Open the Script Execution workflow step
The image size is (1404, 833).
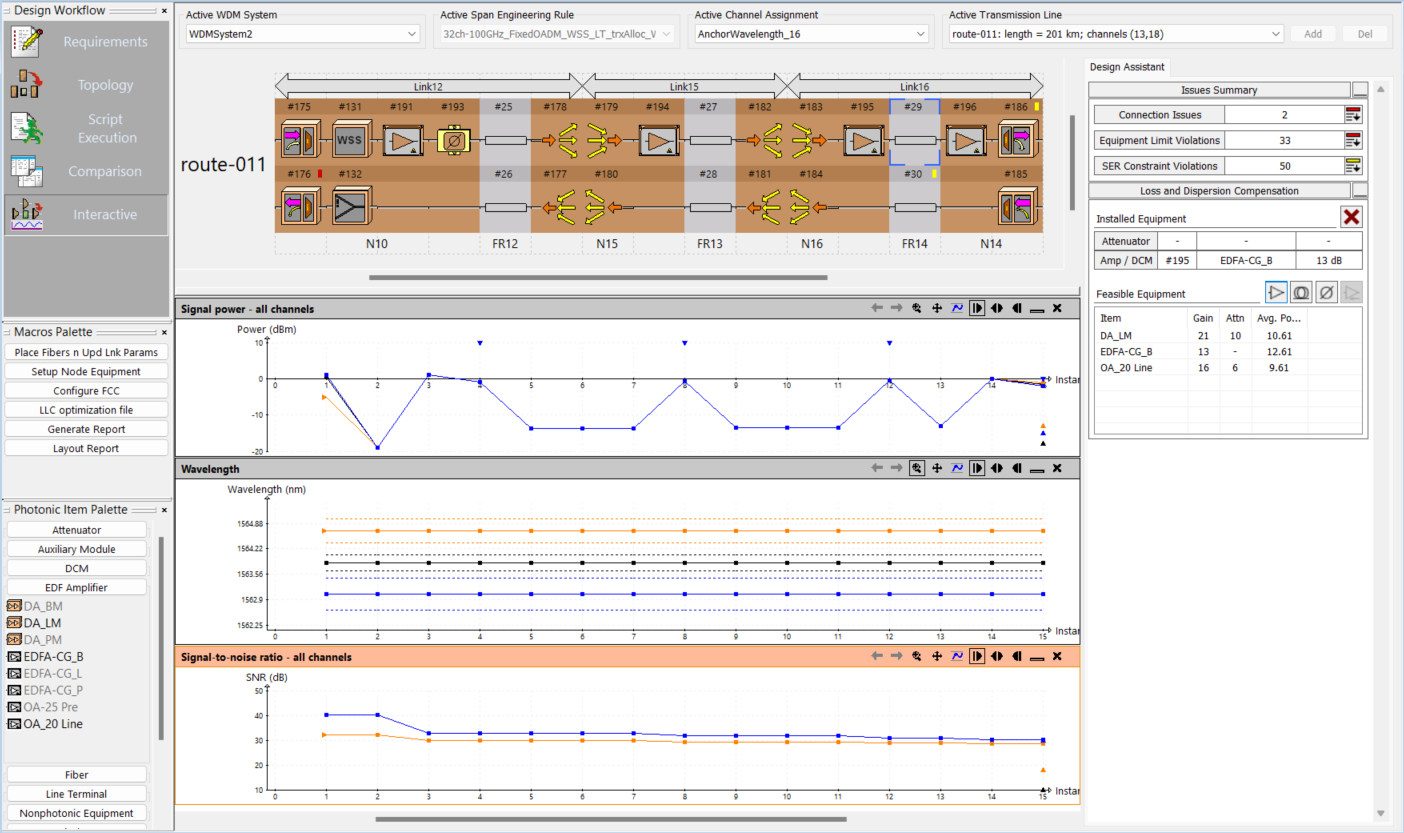pyautogui.click(x=85, y=128)
